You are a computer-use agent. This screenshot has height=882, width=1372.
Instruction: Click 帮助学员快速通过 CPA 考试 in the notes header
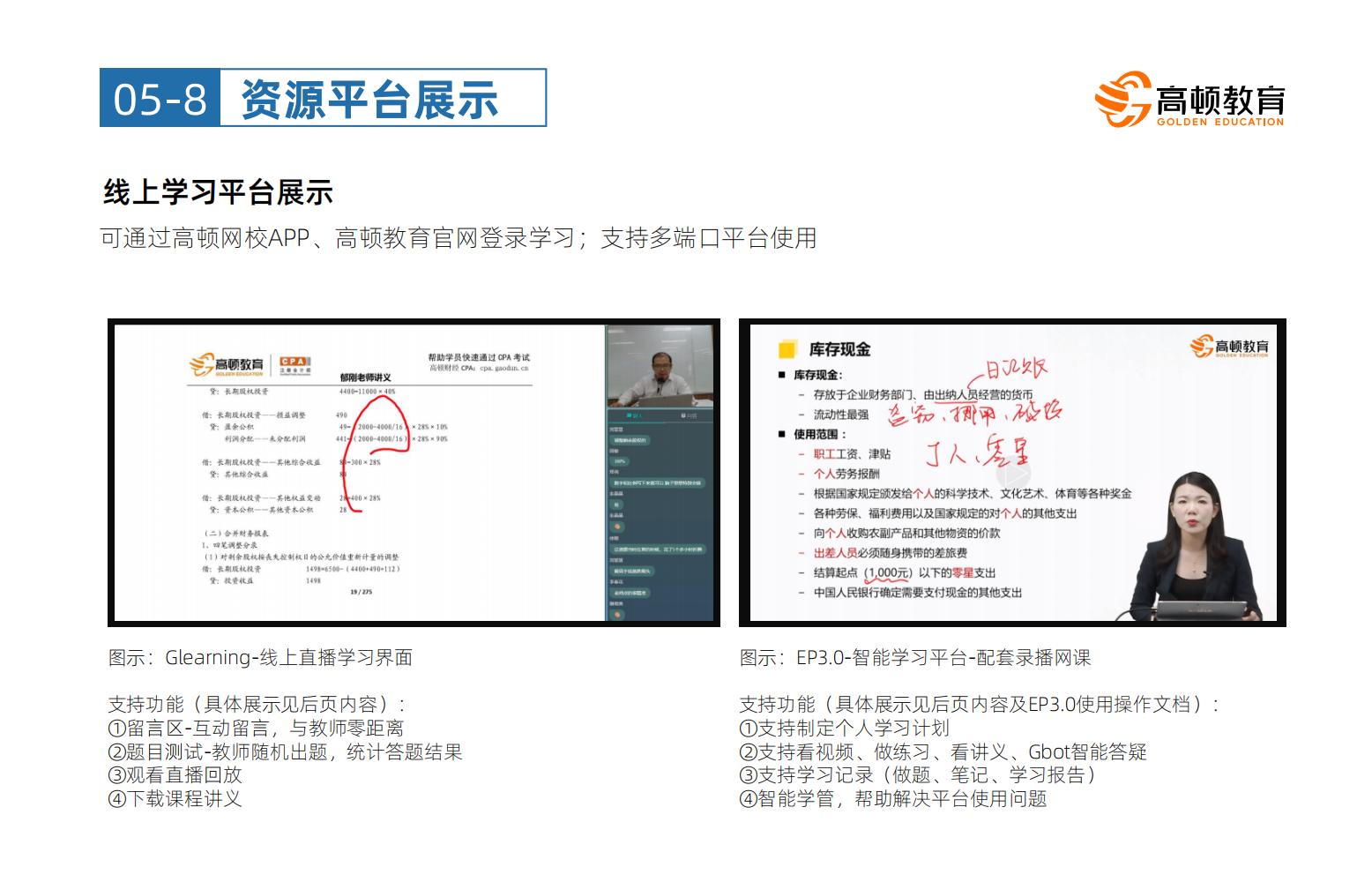pyautogui.click(x=477, y=358)
